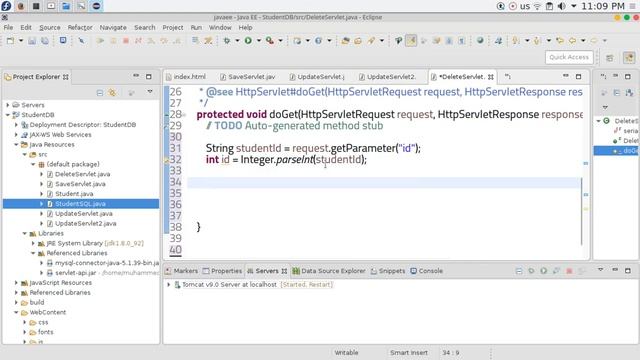Open the Snippets tab
Image resolution: width=640 pixels, height=360 pixels.
(388, 271)
